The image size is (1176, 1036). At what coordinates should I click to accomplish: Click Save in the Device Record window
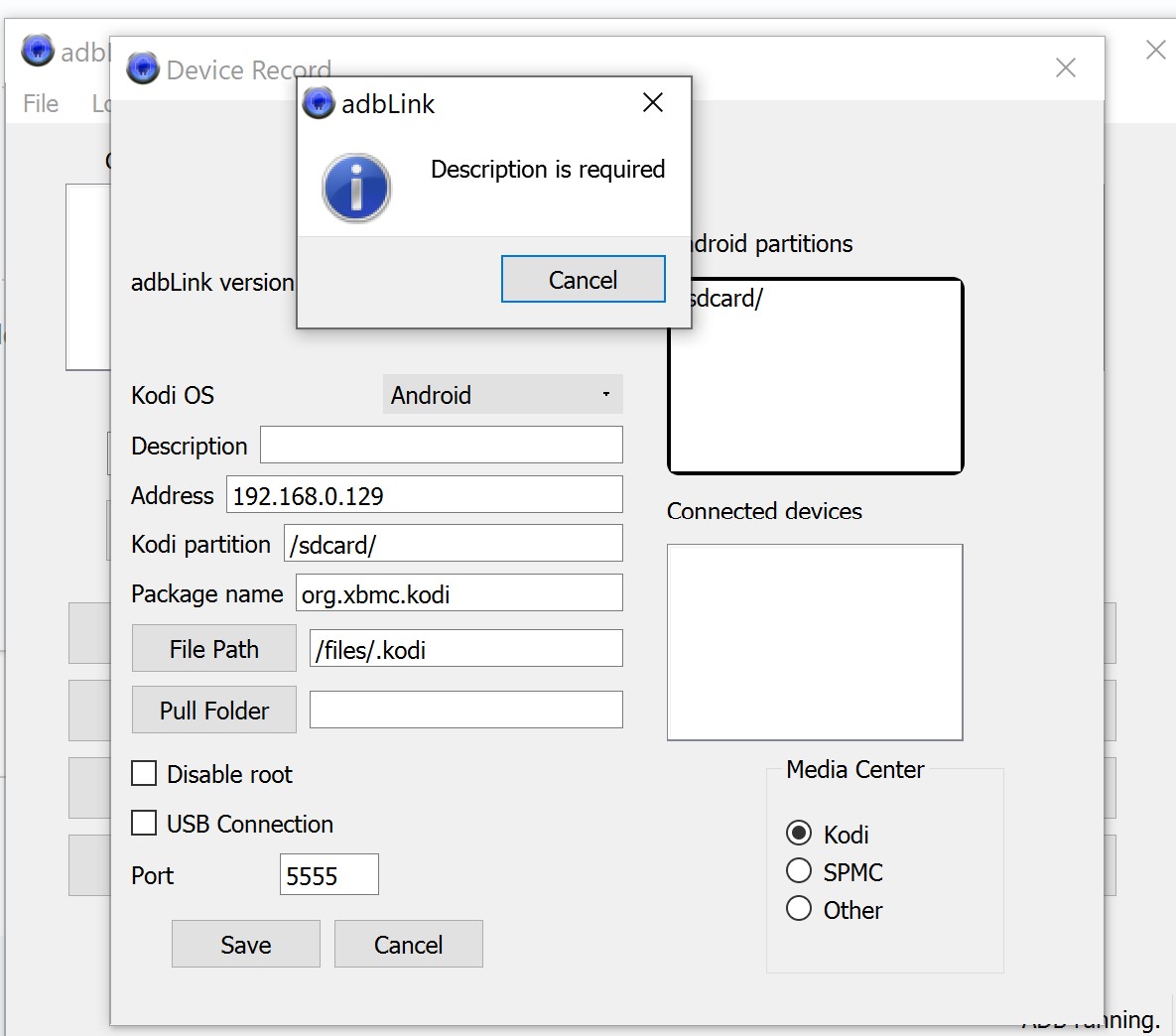coord(246,944)
